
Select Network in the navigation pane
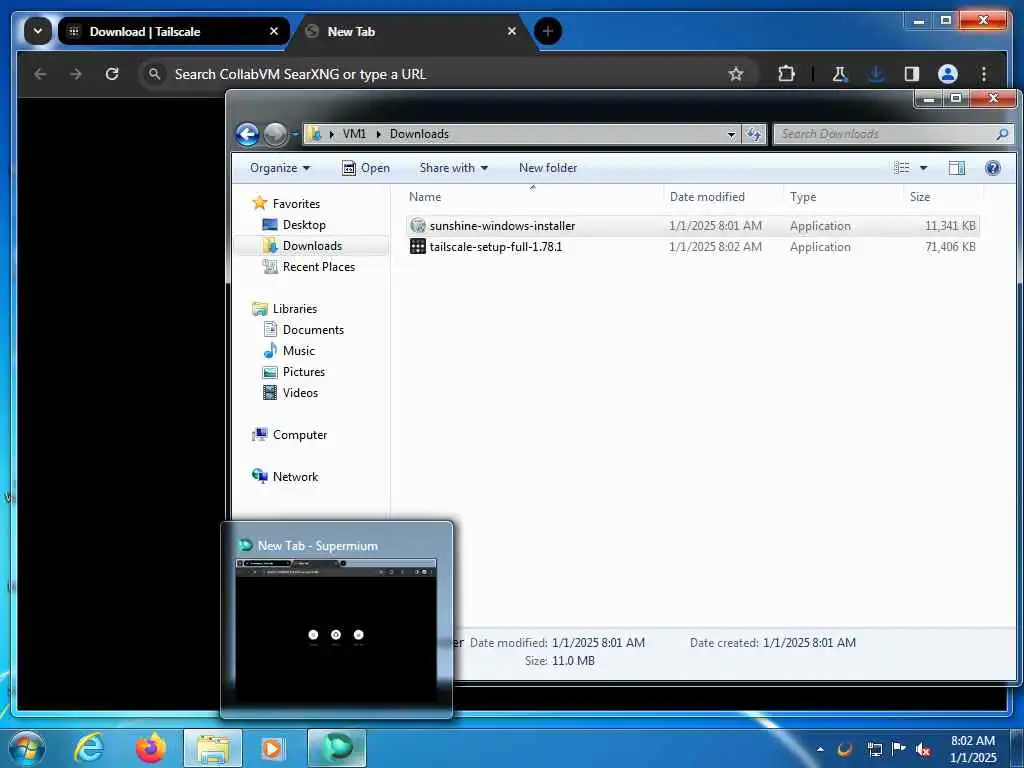point(285,477)
